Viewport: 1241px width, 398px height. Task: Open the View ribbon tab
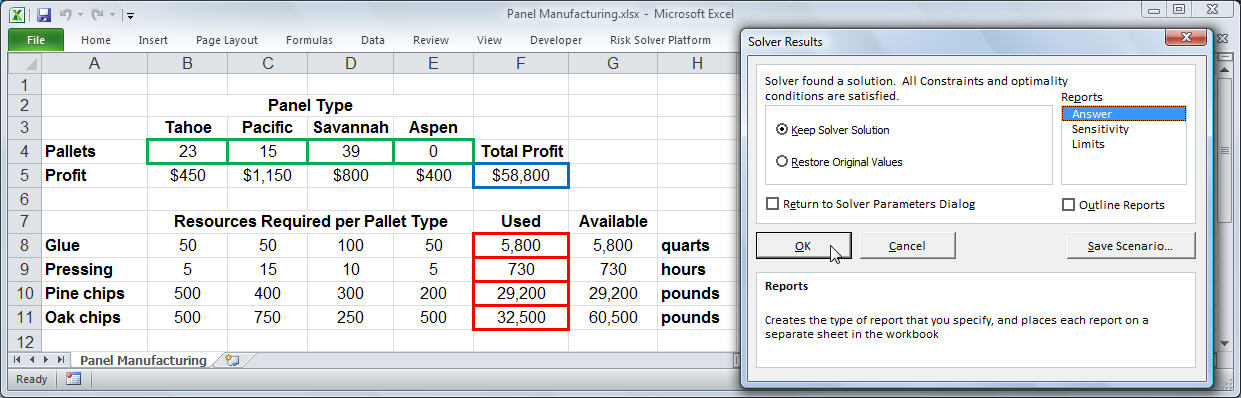tap(490, 40)
